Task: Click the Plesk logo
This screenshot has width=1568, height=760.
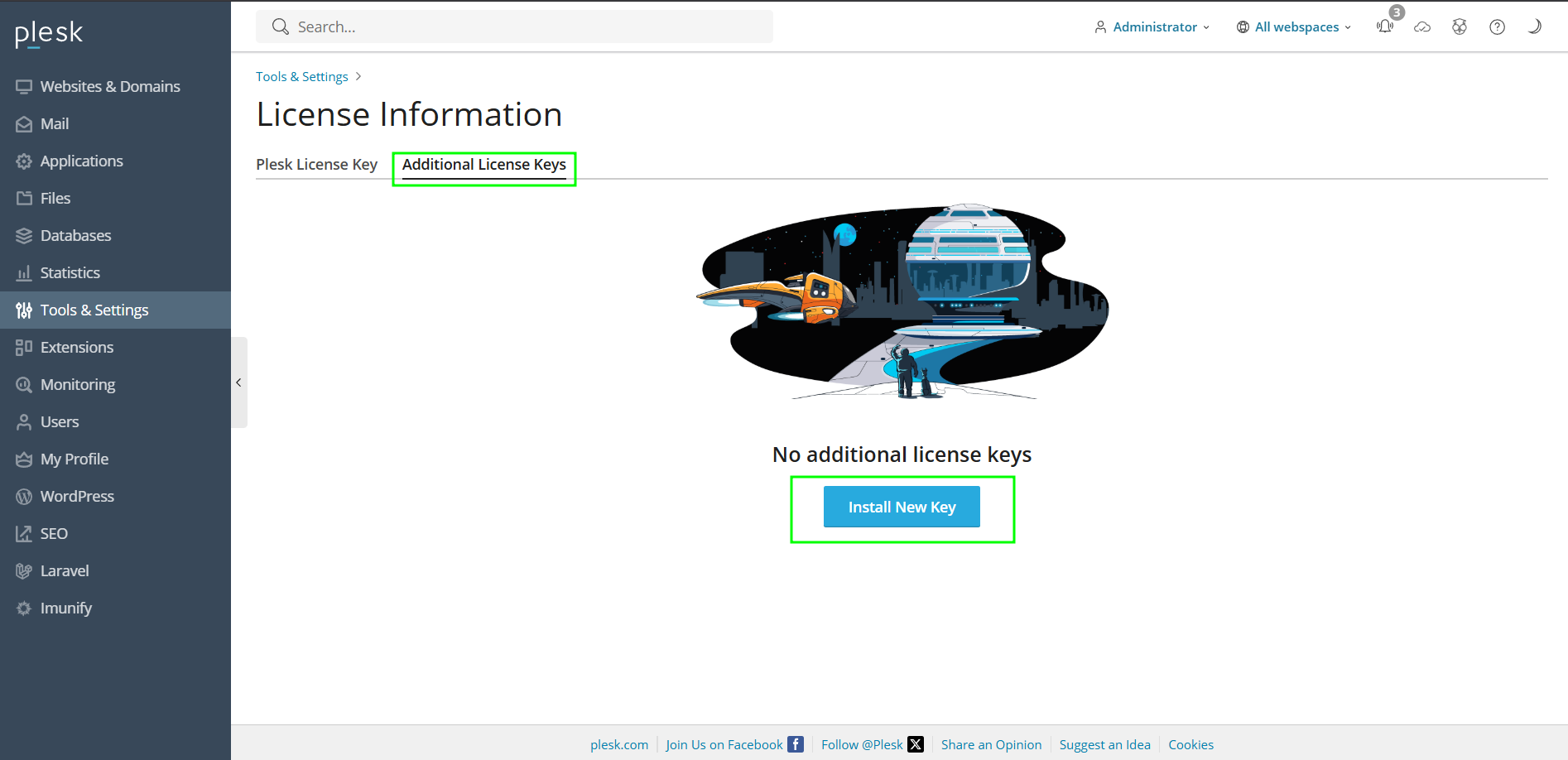Action: pyautogui.click(x=49, y=33)
